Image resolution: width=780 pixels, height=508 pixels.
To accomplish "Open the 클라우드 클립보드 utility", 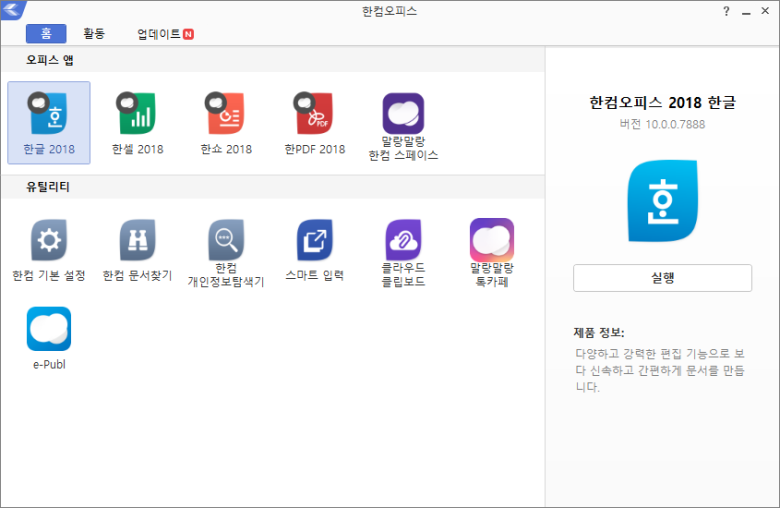I will (x=403, y=253).
